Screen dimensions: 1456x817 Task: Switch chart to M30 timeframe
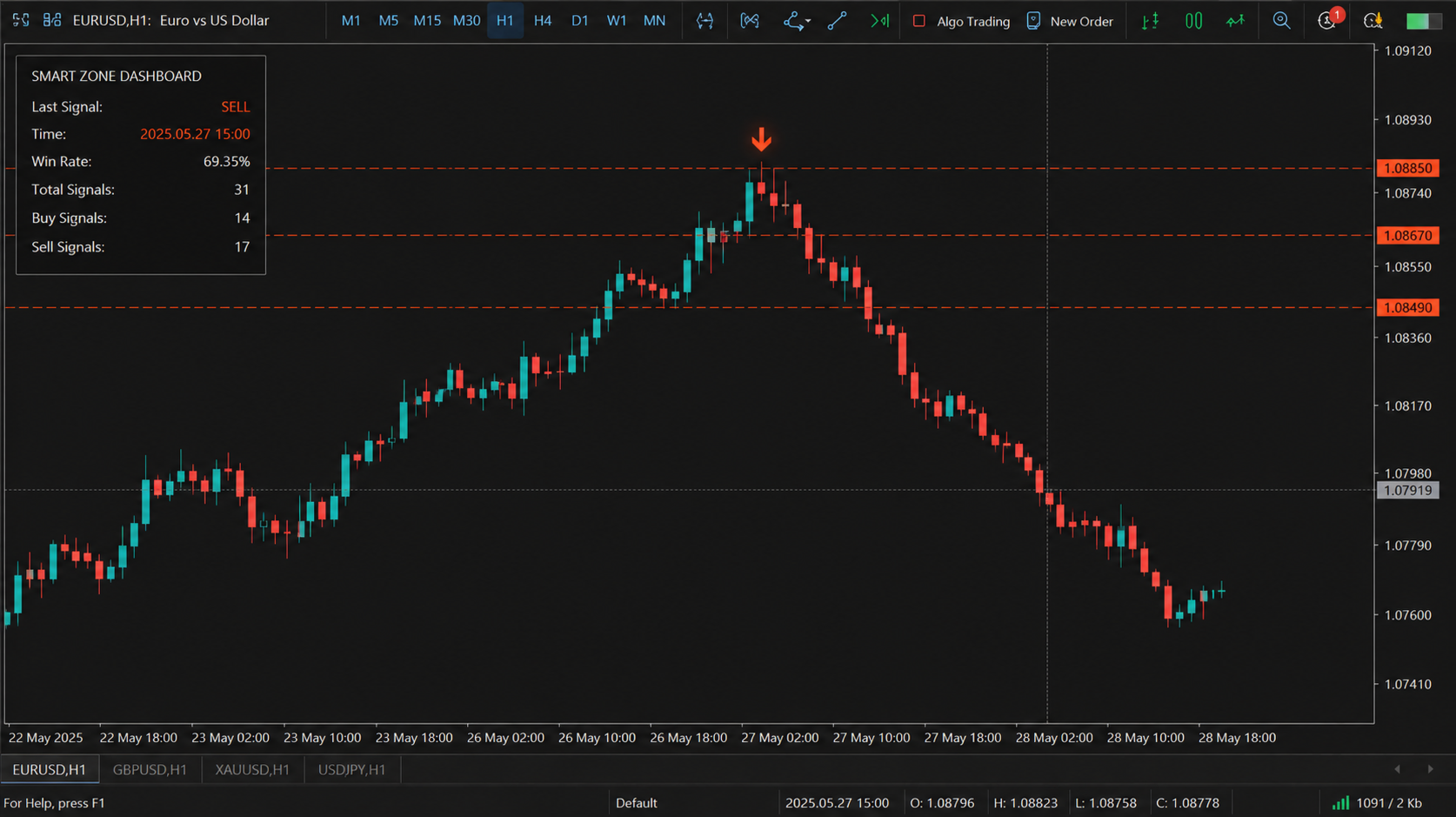pos(467,20)
